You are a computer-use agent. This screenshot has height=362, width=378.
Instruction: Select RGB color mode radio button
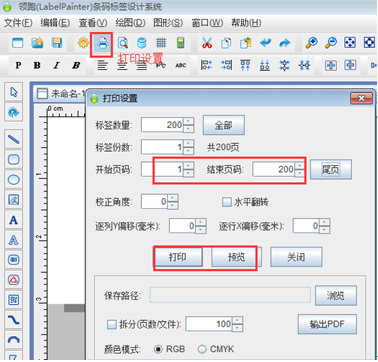click(158, 349)
